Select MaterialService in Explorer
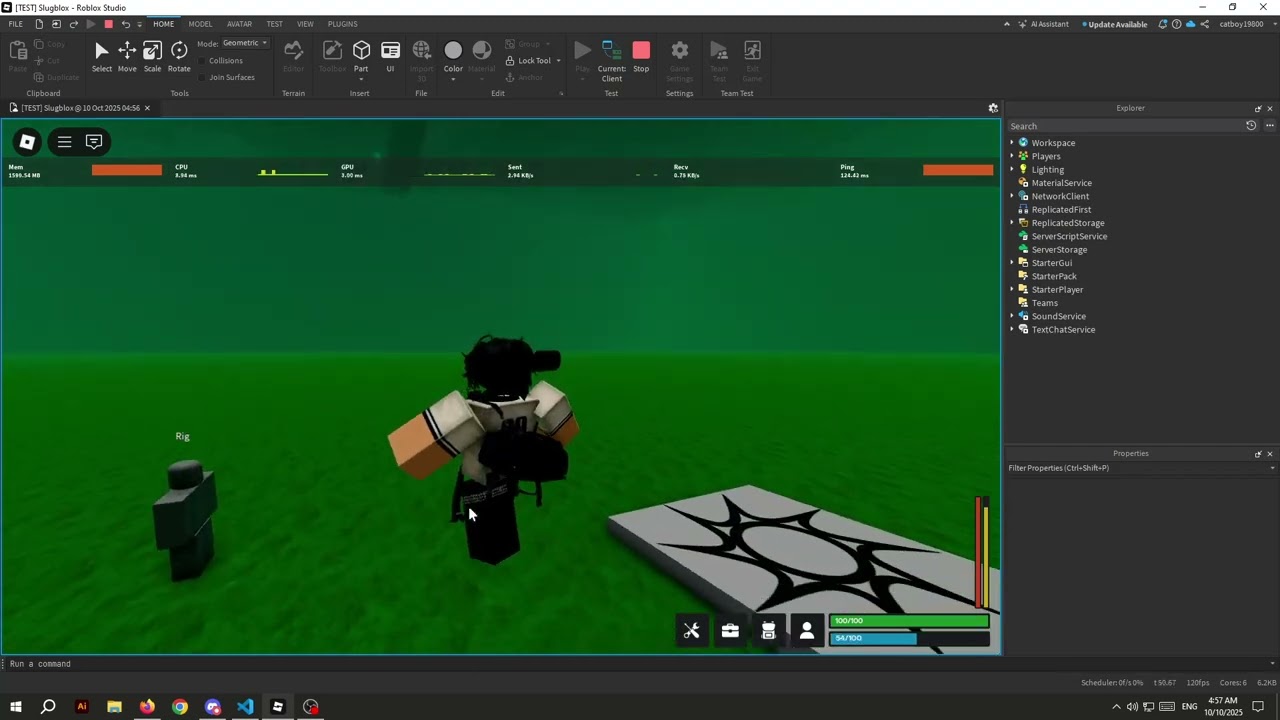 (1061, 183)
